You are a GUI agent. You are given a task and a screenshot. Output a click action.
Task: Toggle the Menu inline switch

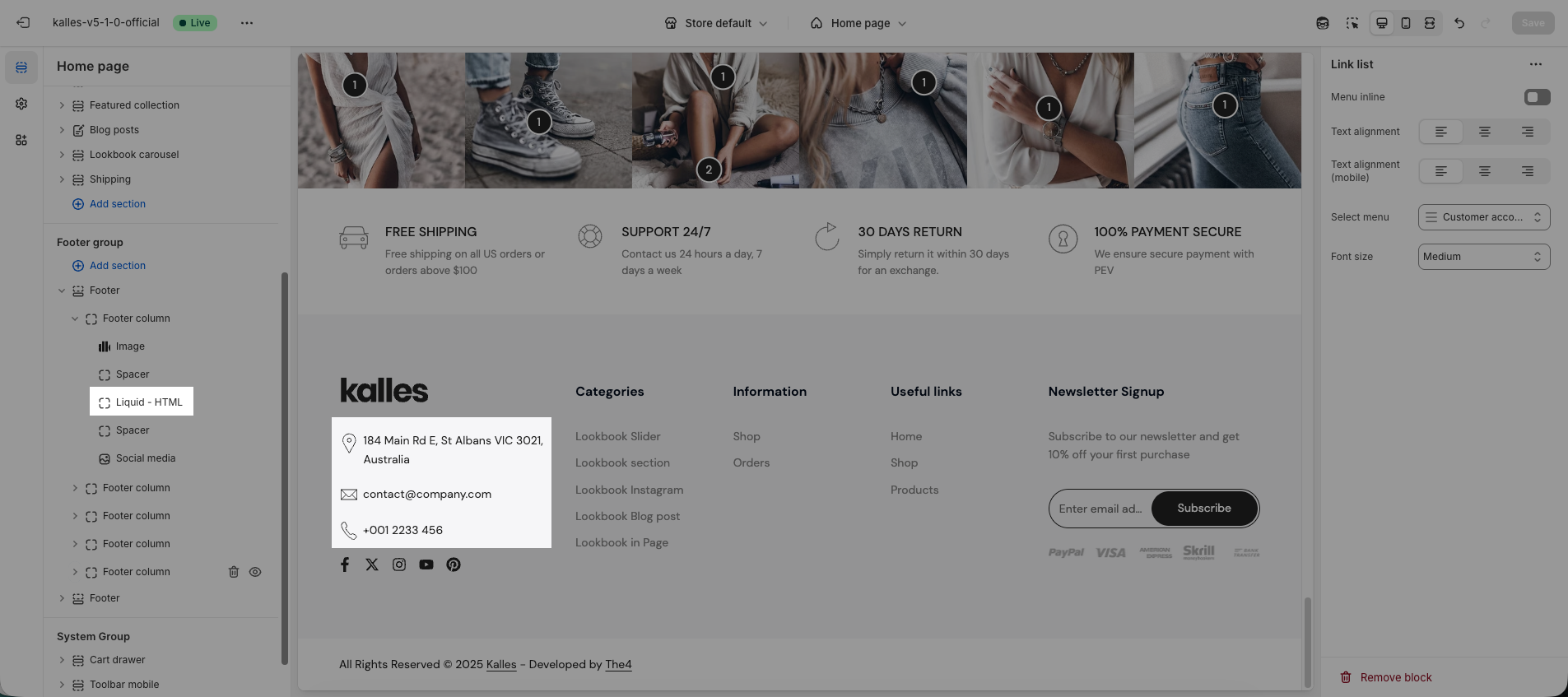1537,97
